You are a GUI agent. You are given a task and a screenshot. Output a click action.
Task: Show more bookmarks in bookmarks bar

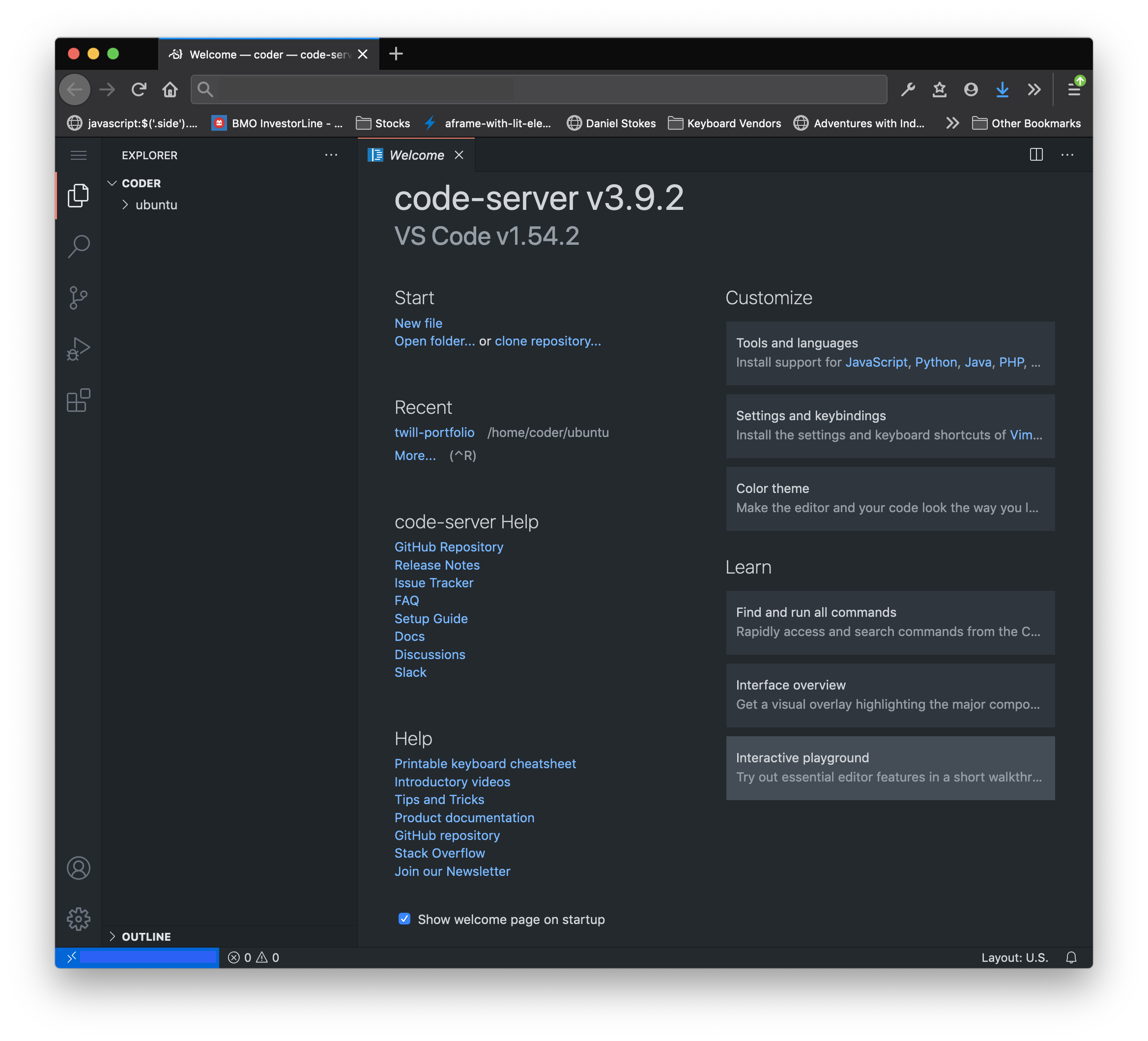click(953, 123)
